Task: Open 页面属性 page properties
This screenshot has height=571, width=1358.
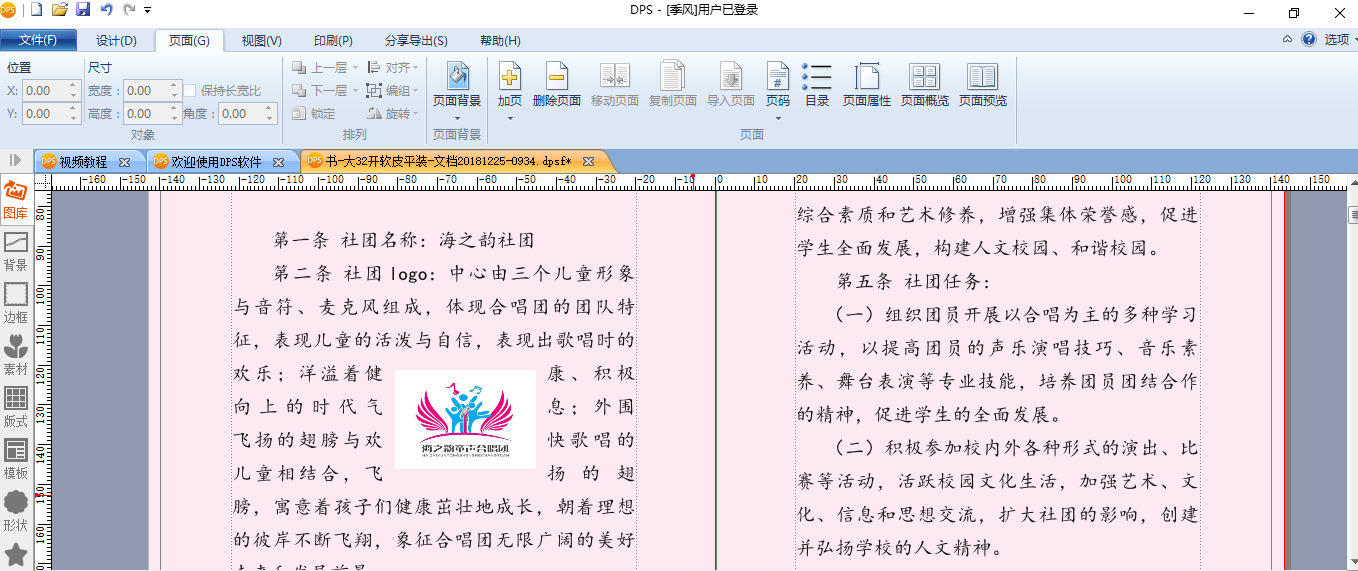Action: (x=867, y=85)
